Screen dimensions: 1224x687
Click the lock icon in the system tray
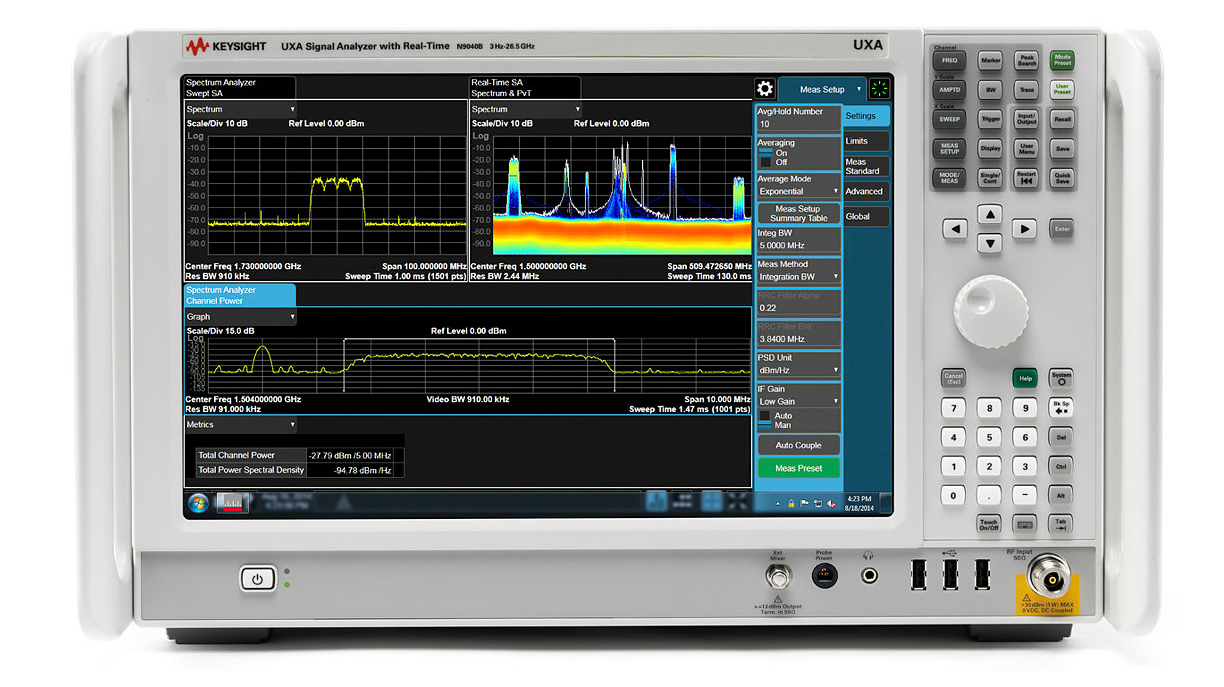pyautogui.click(x=792, y=503)
